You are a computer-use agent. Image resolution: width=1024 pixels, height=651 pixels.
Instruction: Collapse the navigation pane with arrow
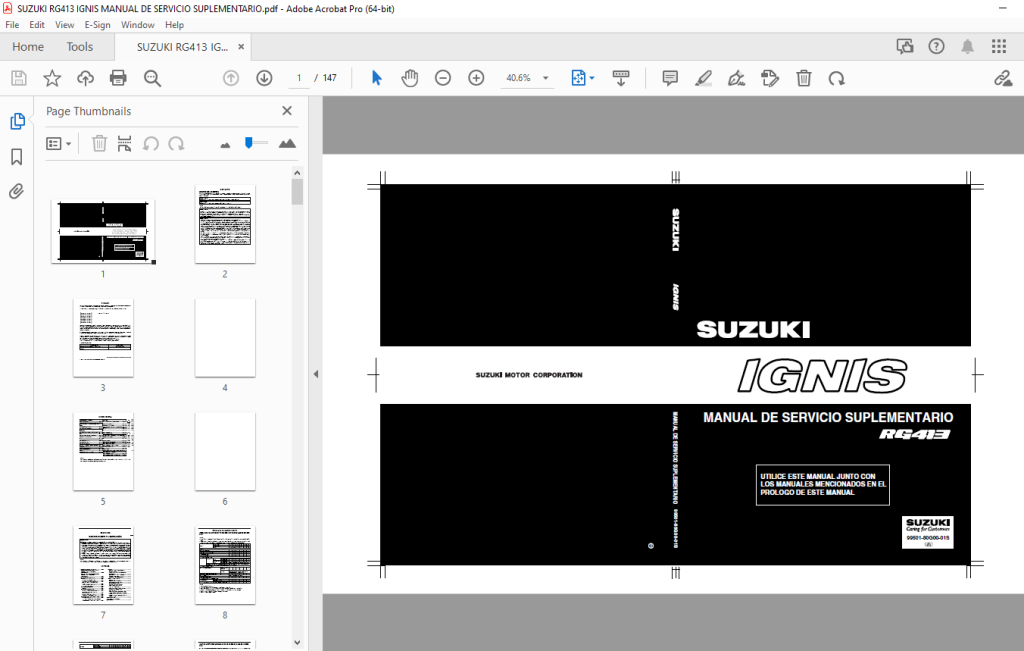pos(315,374)
